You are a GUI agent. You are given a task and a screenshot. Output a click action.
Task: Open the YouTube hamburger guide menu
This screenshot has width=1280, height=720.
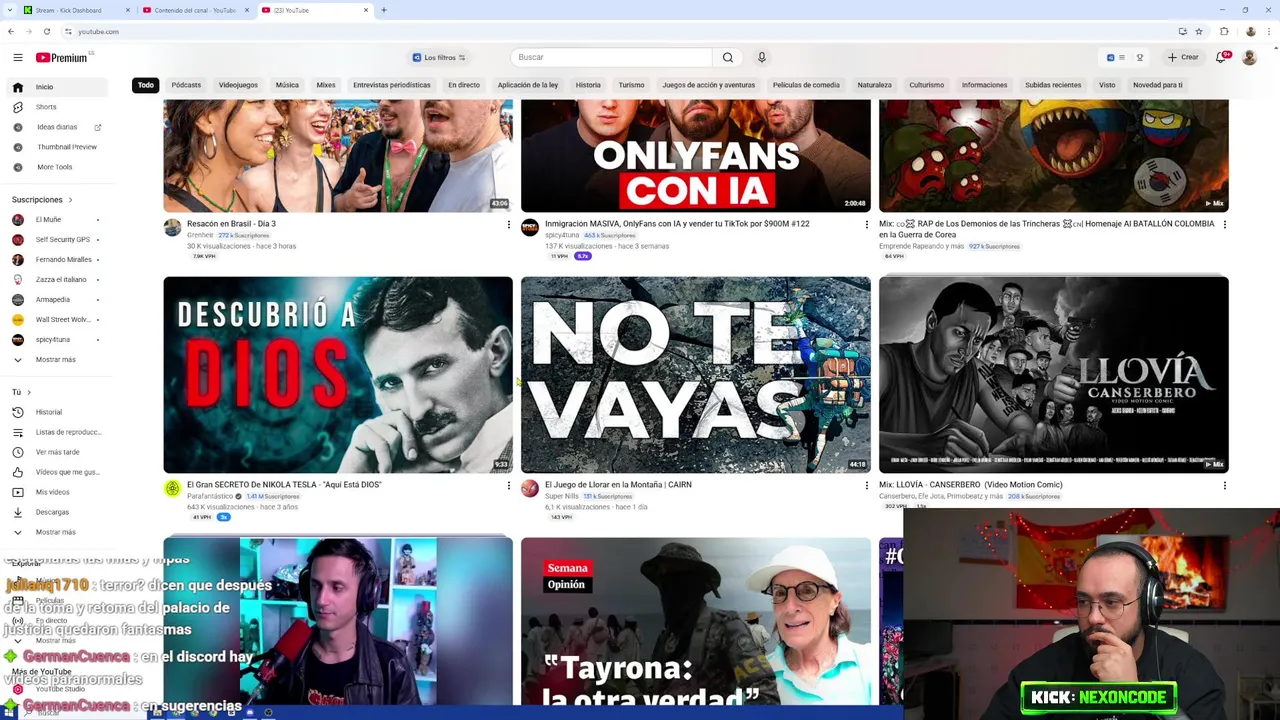pos(17,58)
